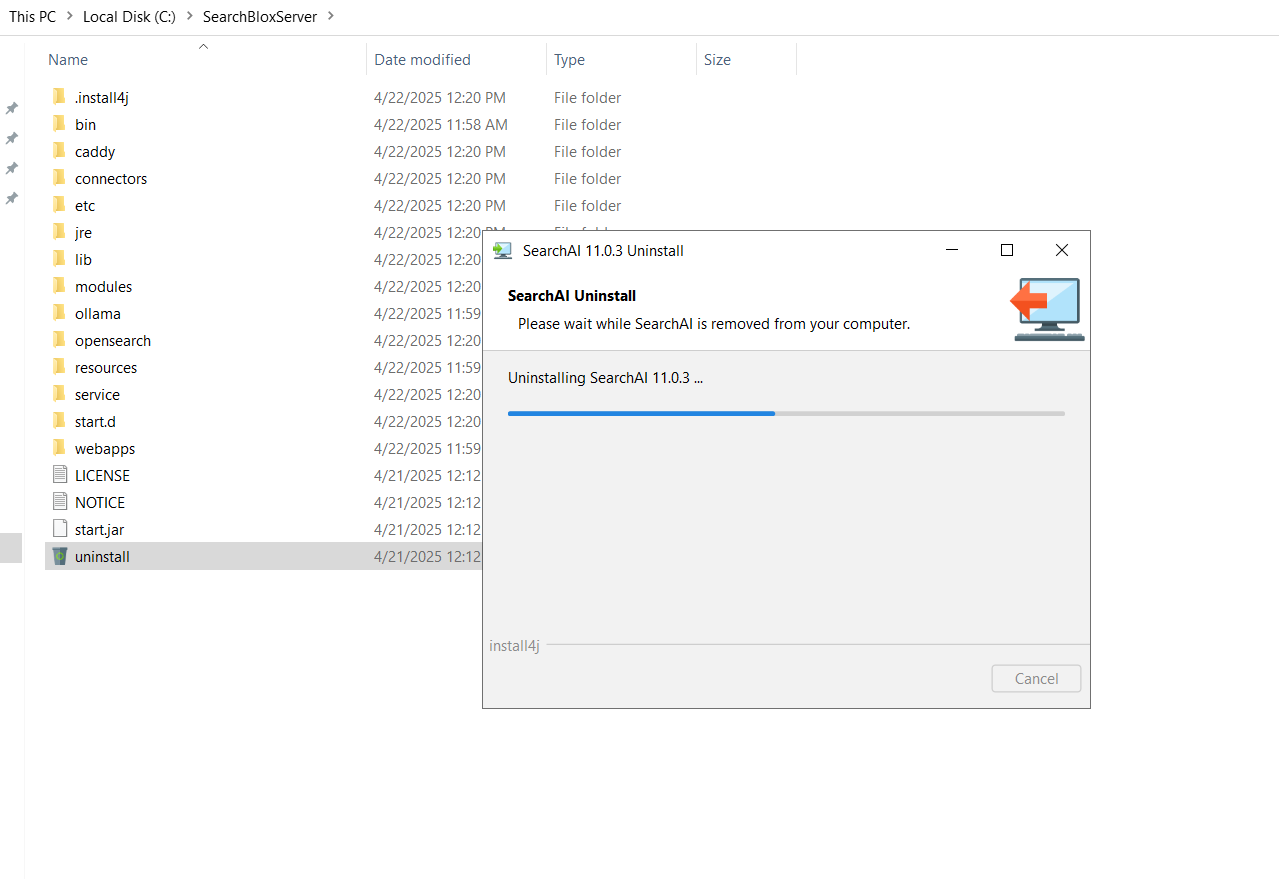1279x879 pixels.
Task: Click the start.jar file name
Action: 100,529
